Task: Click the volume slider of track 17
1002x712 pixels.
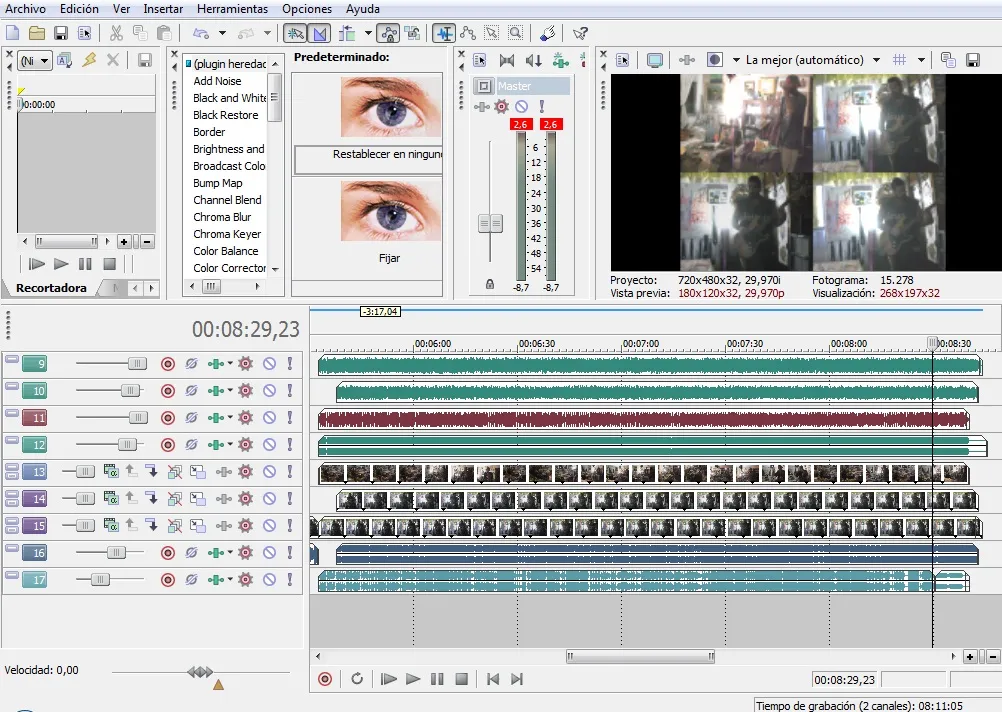Action: click(x=100, y=579)
